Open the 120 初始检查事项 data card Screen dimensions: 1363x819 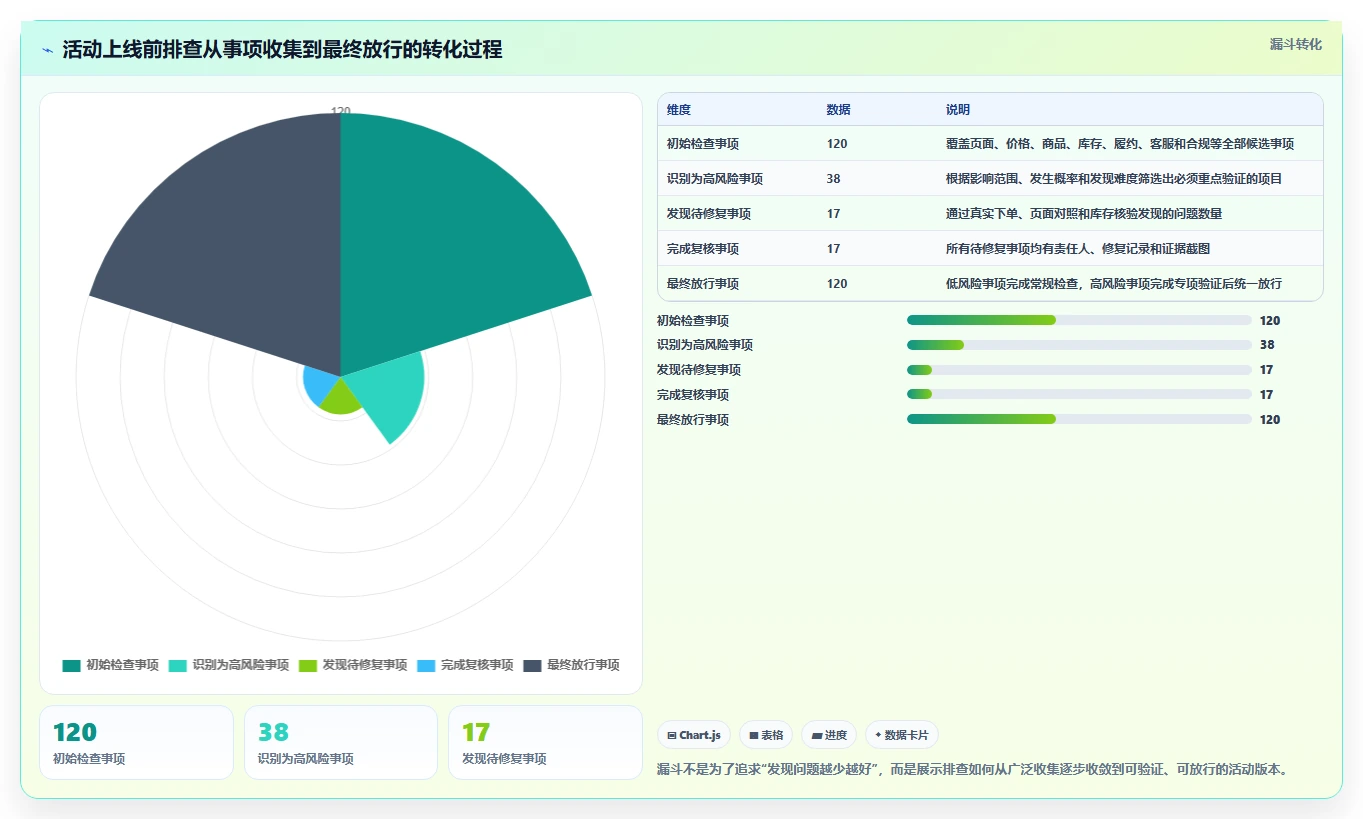(136, 742)
